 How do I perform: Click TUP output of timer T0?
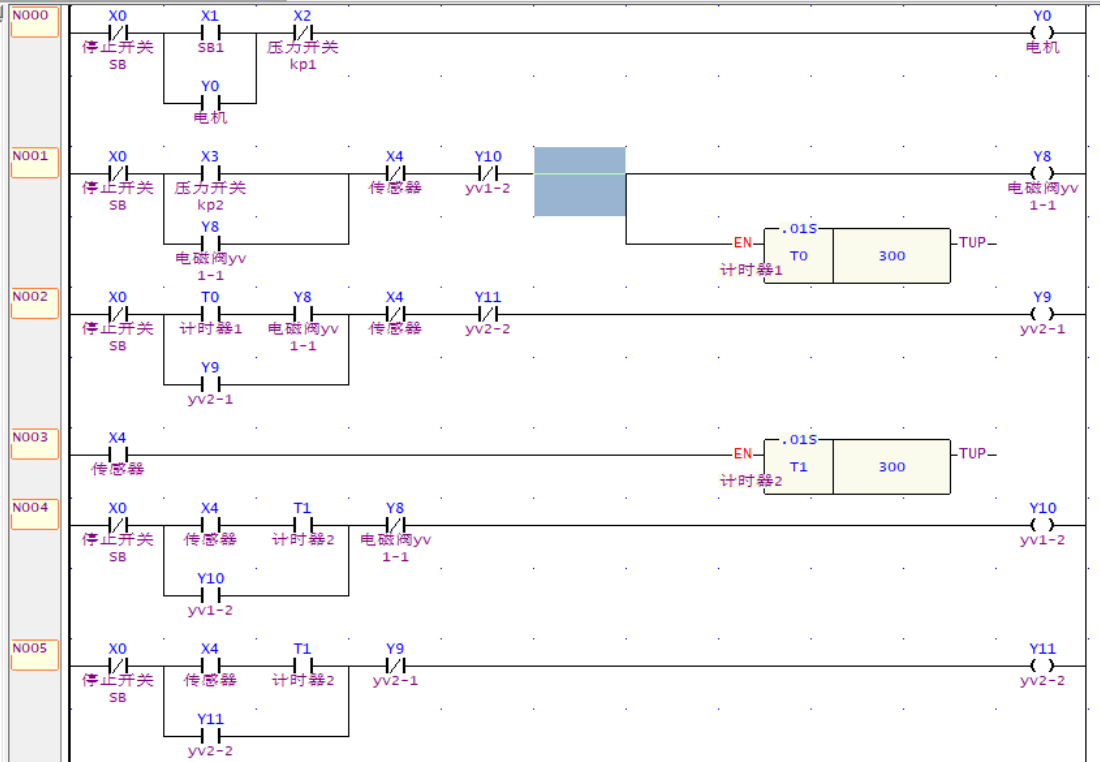(972, 242)
